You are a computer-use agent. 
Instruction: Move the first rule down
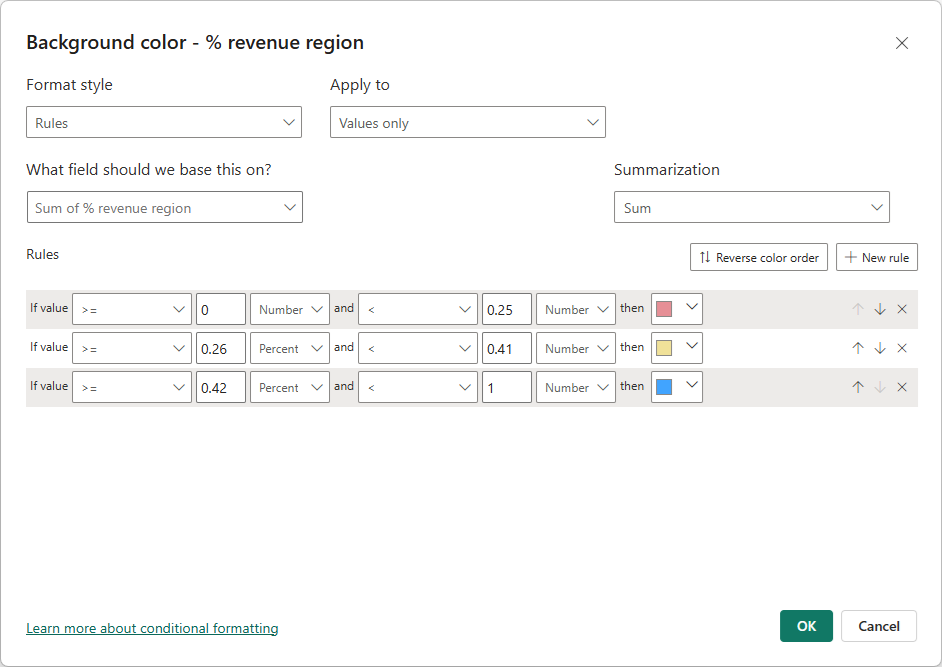[x=880, y=308]
